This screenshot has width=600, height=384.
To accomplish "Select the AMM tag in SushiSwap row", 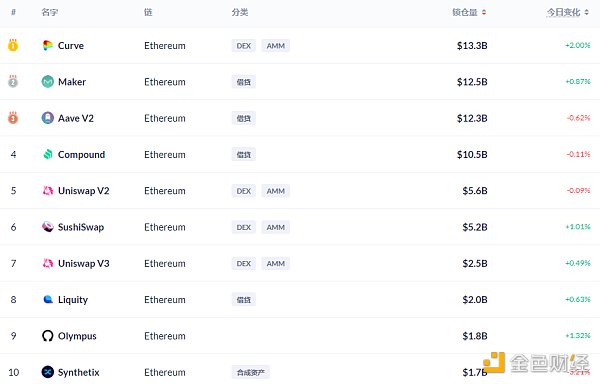I will (276, 227).
